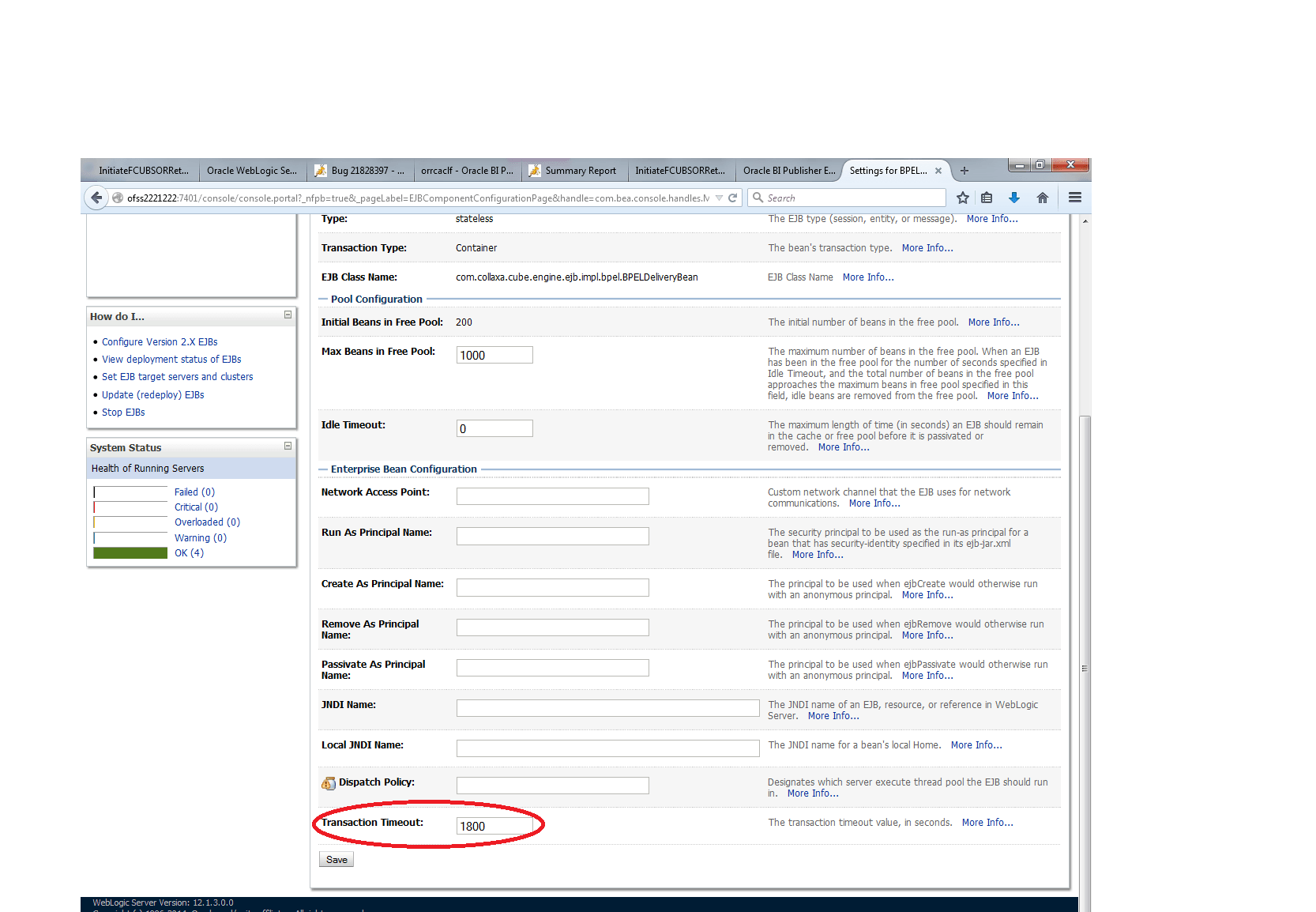1316x912 pixels.
Task: Open a new tab with the plus icon
Action: click(964, 171)
